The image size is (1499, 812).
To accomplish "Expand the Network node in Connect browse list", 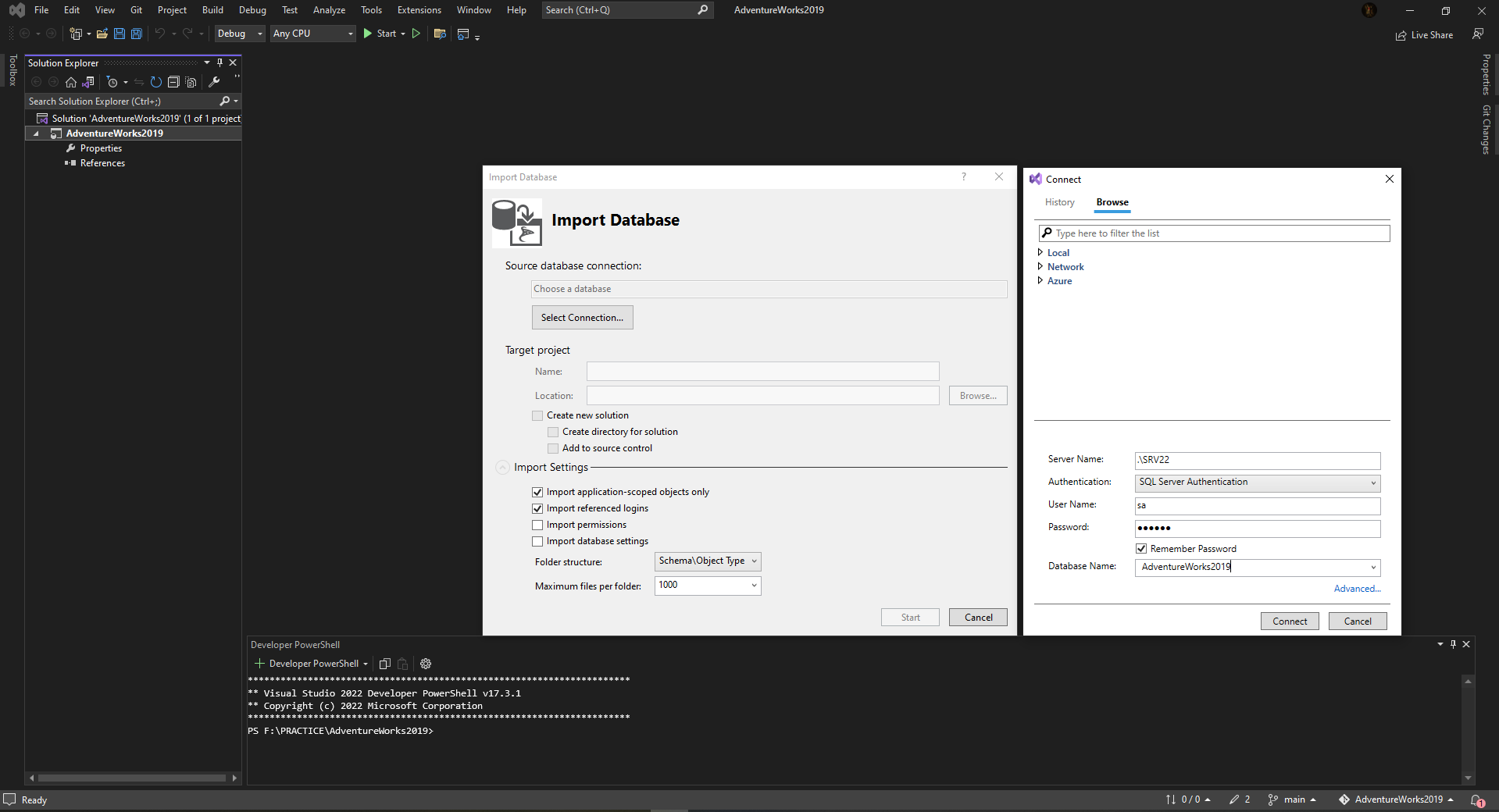I will click(x=1041, y=266).
